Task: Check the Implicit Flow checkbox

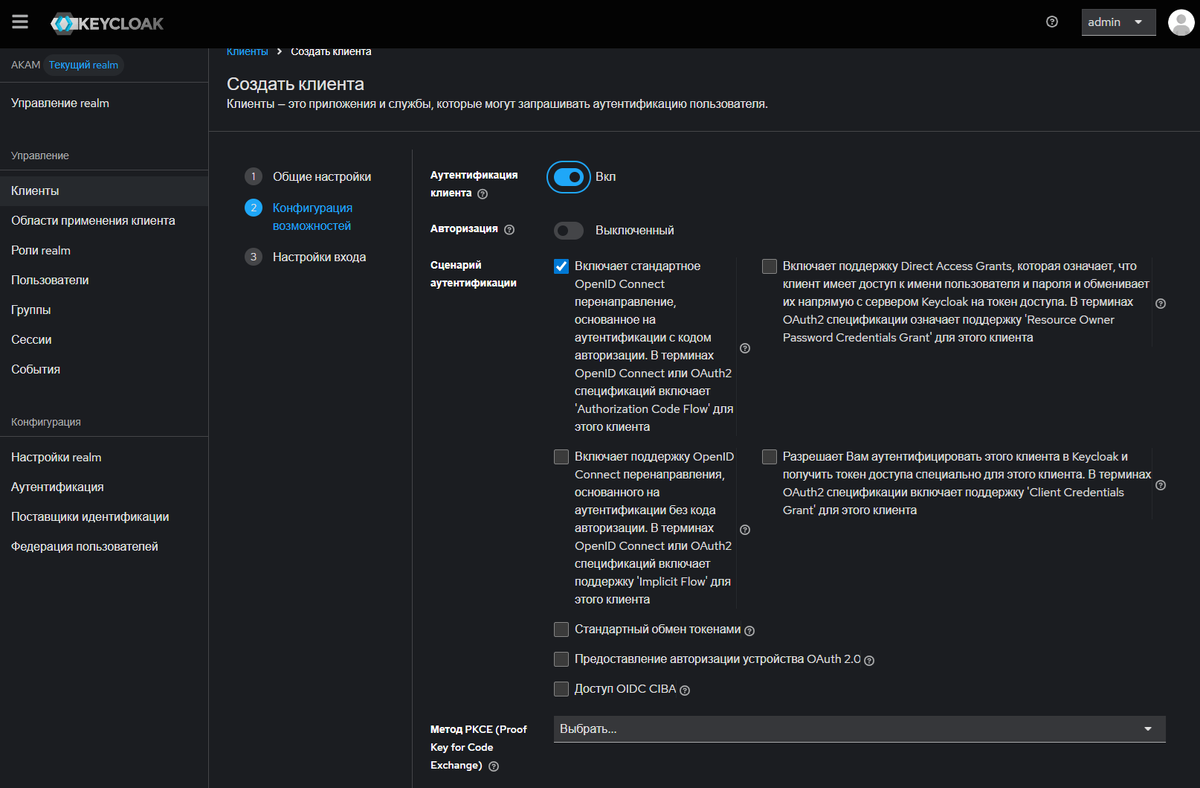Action: point(561,457)
